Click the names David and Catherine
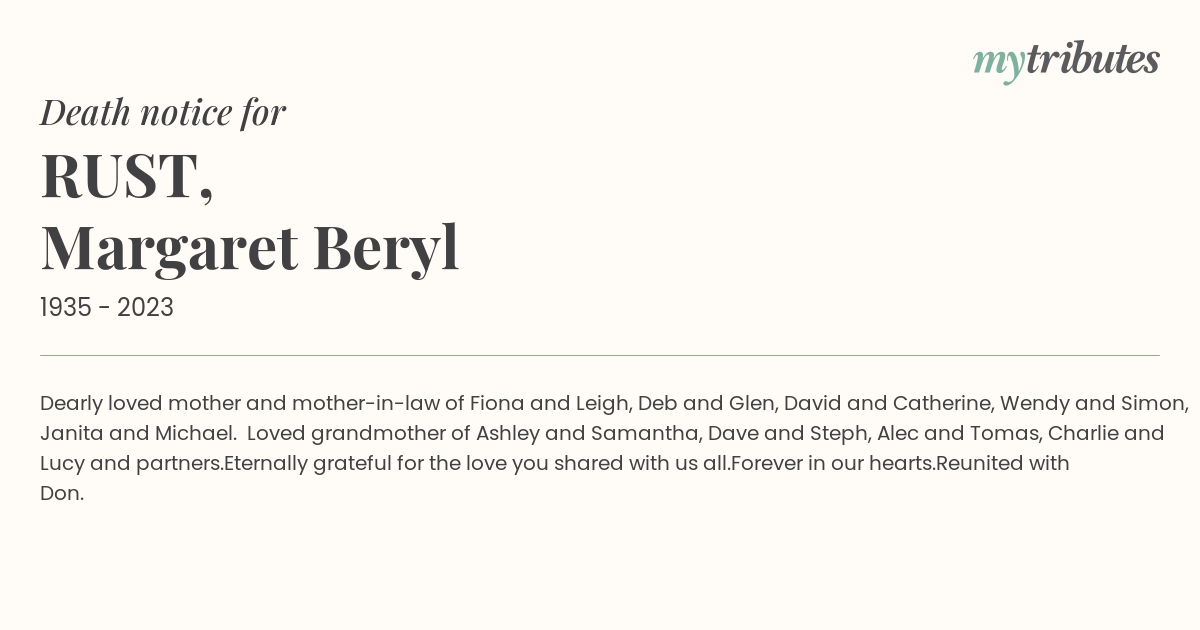1200x630 pixels. click(x=888, y=404)
